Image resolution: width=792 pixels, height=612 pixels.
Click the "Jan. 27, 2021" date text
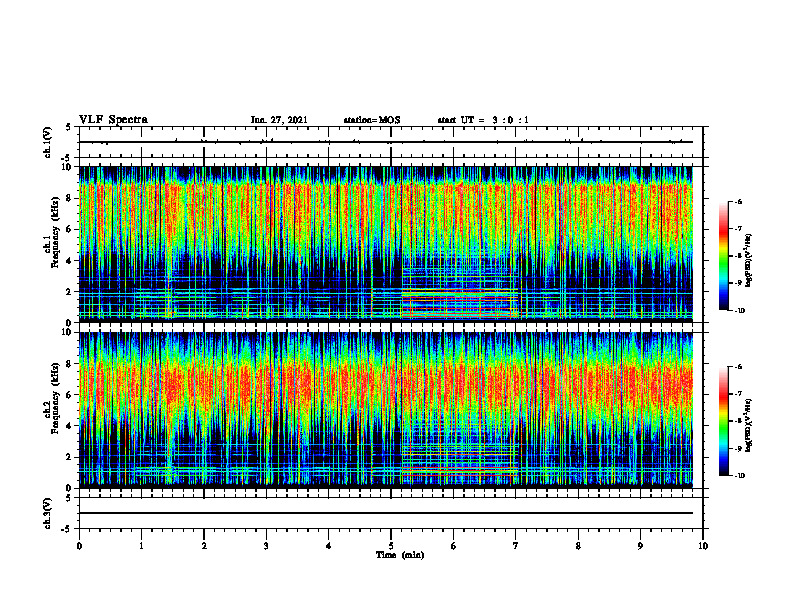coord(279,120)
